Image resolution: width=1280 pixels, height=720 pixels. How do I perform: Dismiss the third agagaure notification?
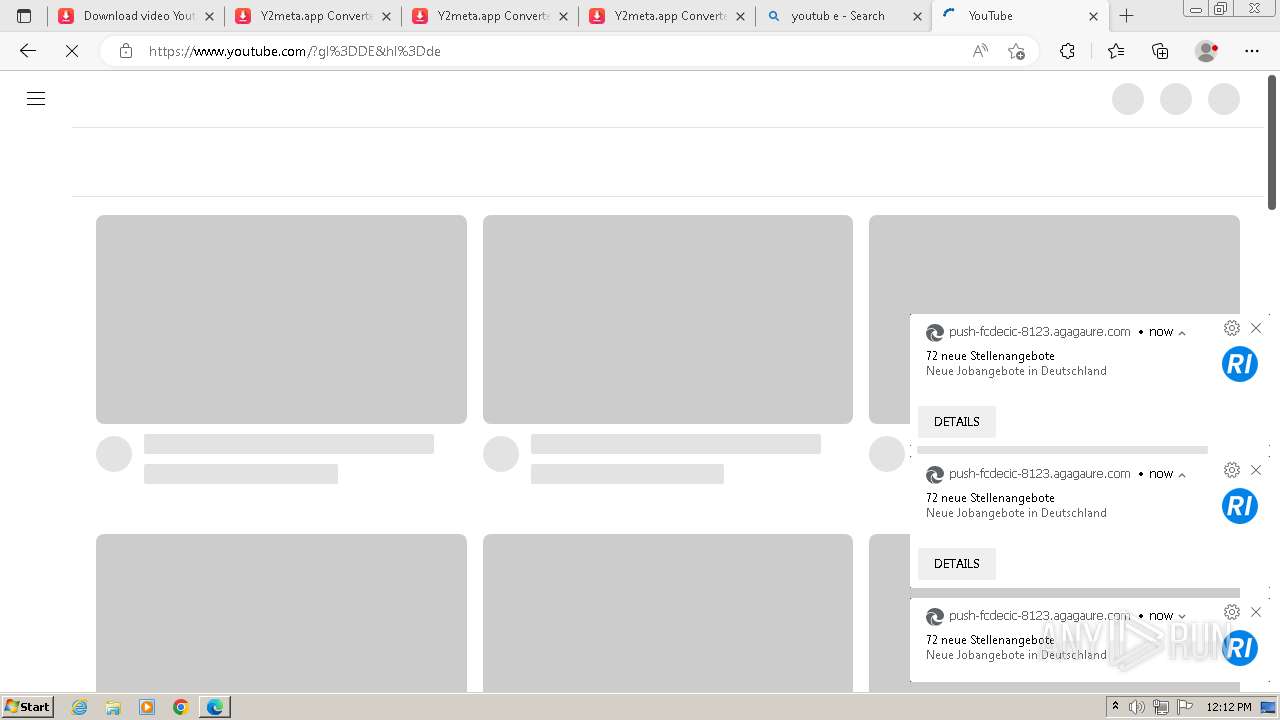pos(1256,612)
